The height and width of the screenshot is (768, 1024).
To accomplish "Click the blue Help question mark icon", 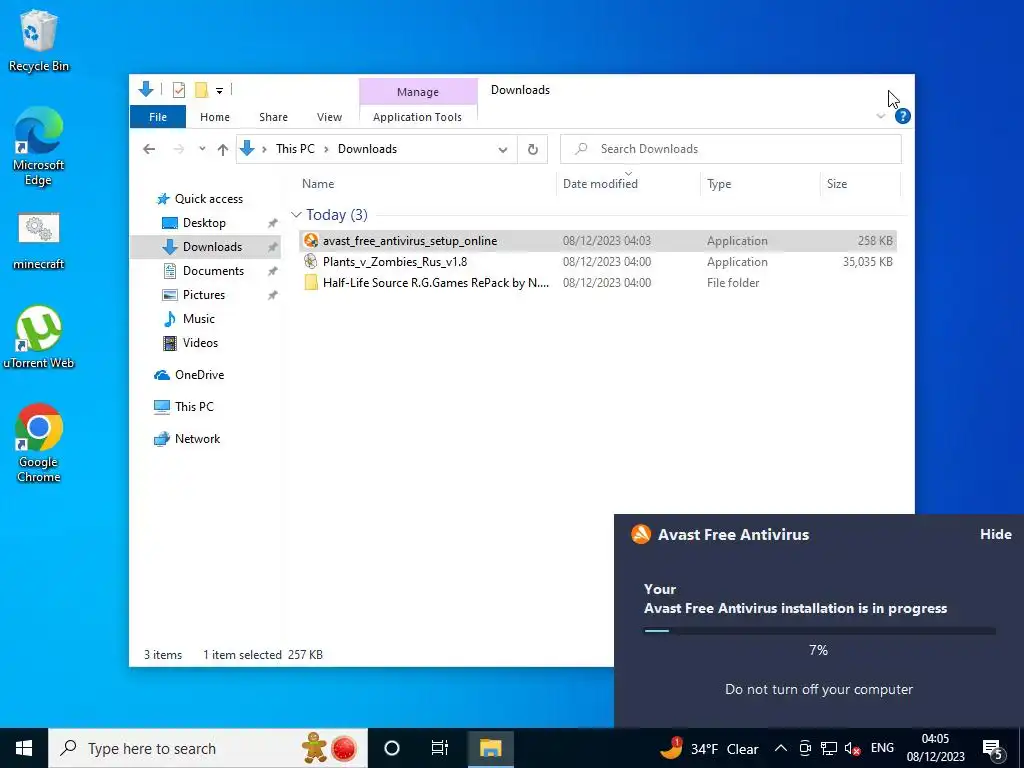I will pos(903,116).
